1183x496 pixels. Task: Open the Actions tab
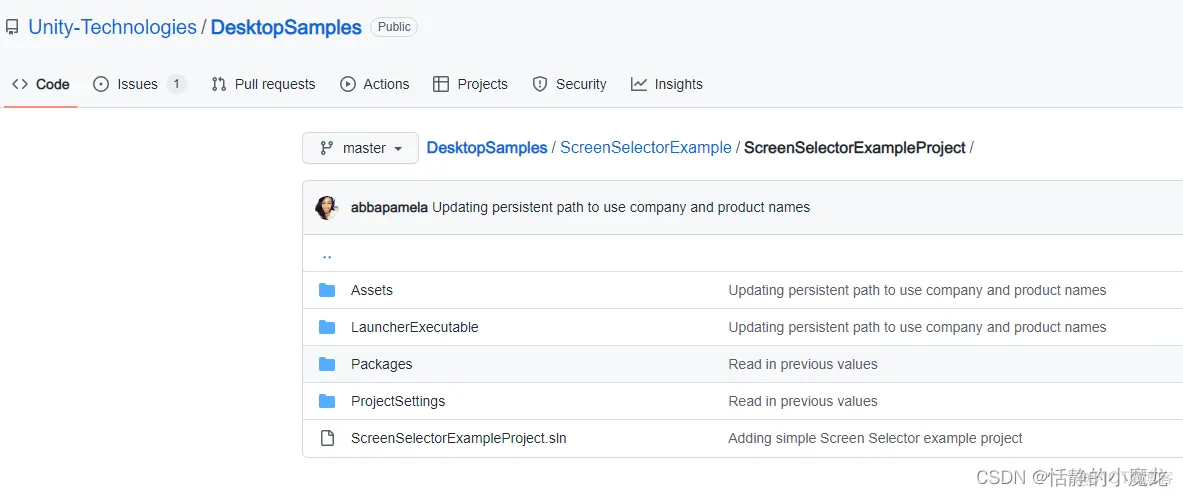[x=374, y=85]
